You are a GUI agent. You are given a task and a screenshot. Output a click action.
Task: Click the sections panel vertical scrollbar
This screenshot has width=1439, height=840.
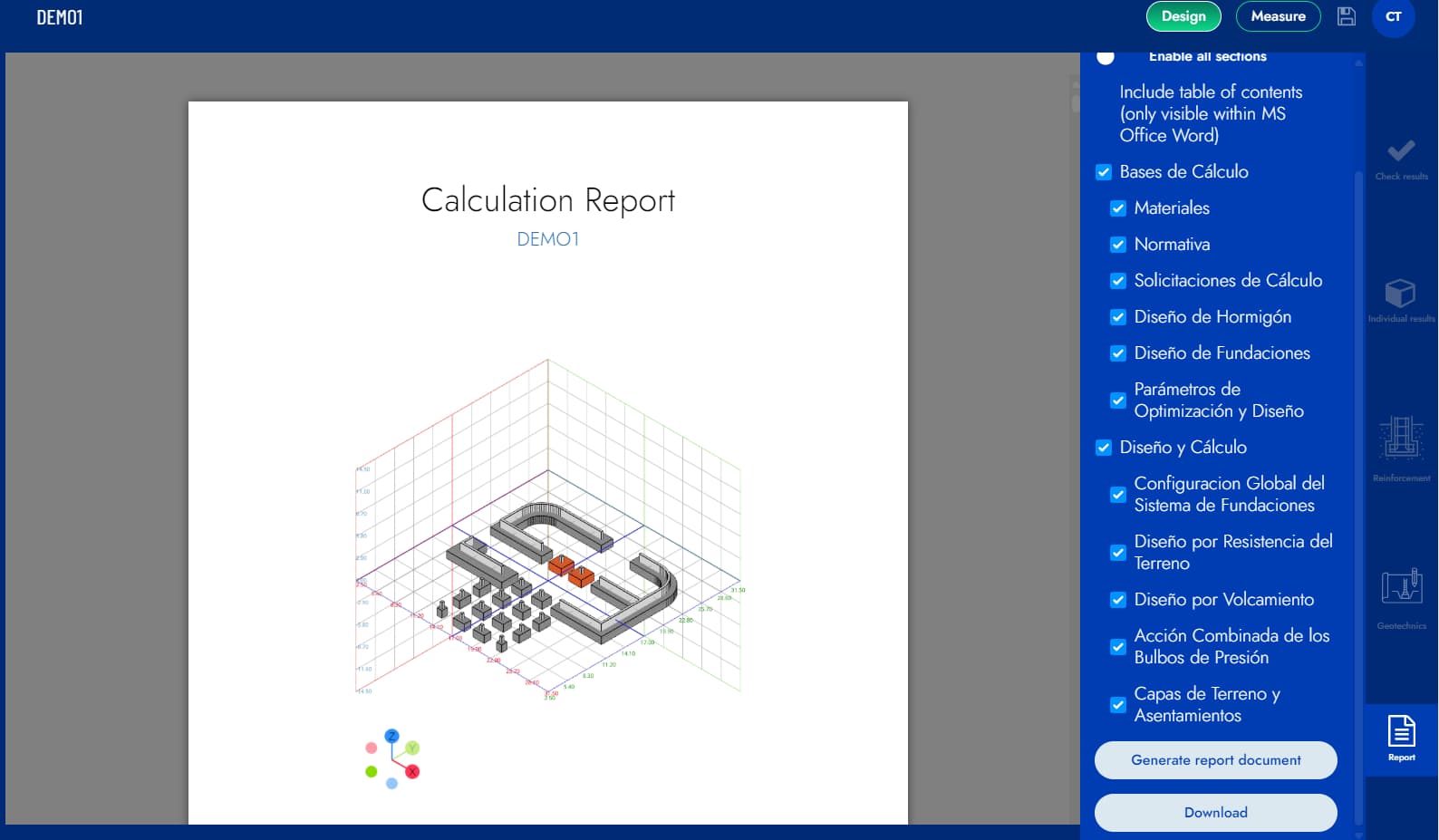[x=1358, y=453]
